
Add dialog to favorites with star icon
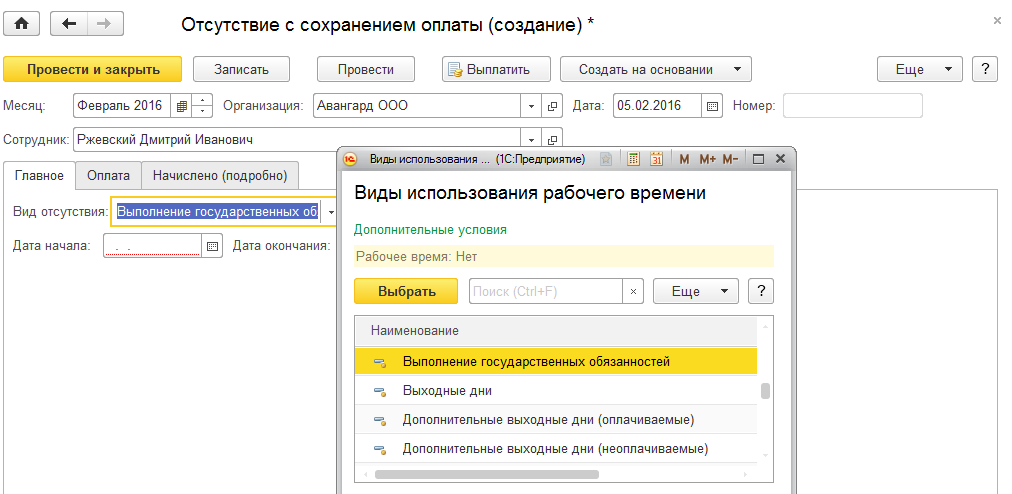click(x=607, y=159)
